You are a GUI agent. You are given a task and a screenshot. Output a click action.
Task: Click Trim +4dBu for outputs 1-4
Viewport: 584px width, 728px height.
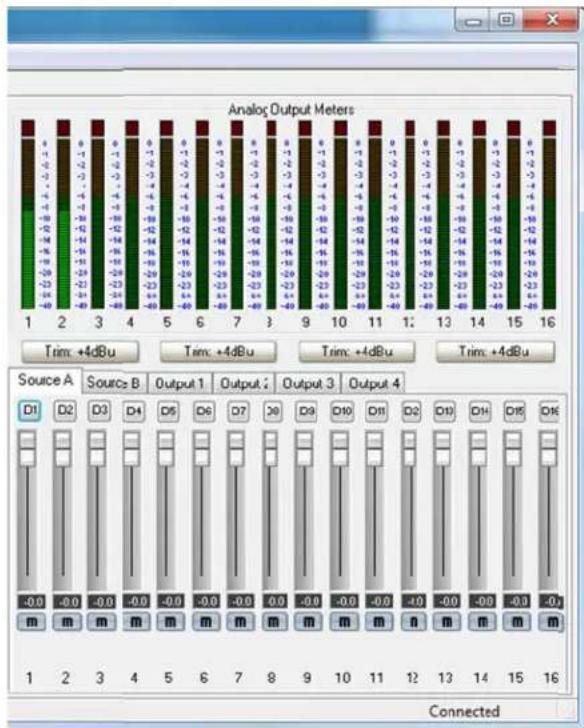[80, 351]
